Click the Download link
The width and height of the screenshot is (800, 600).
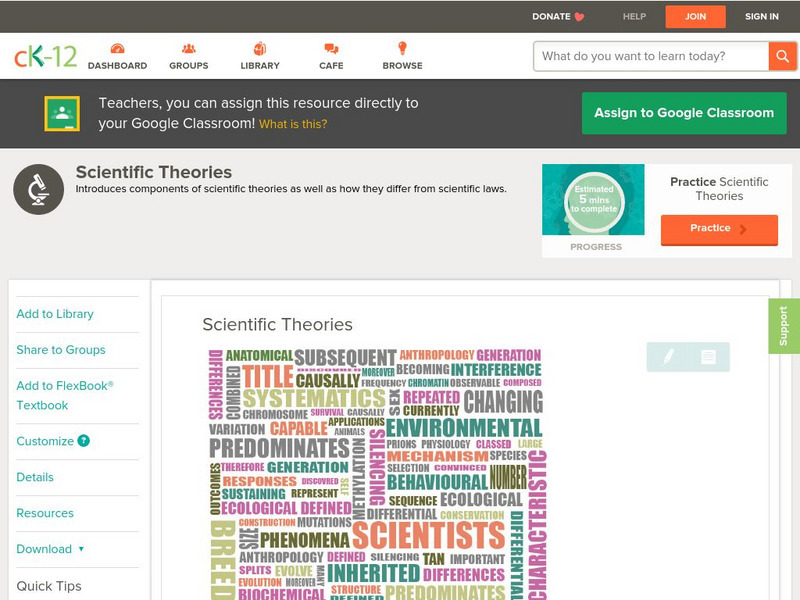[44, 549]
